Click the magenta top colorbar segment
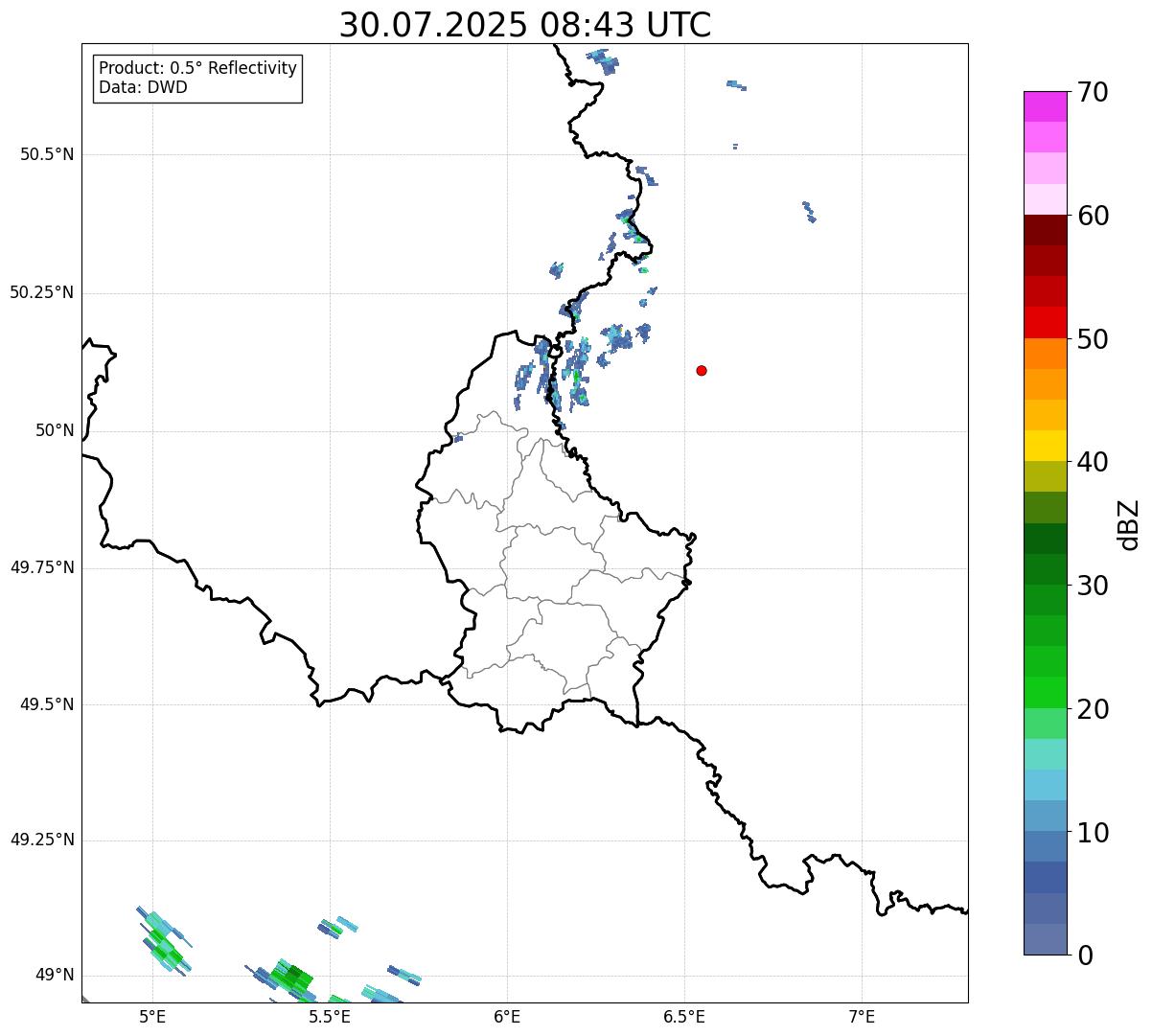 coord(1046,106)
